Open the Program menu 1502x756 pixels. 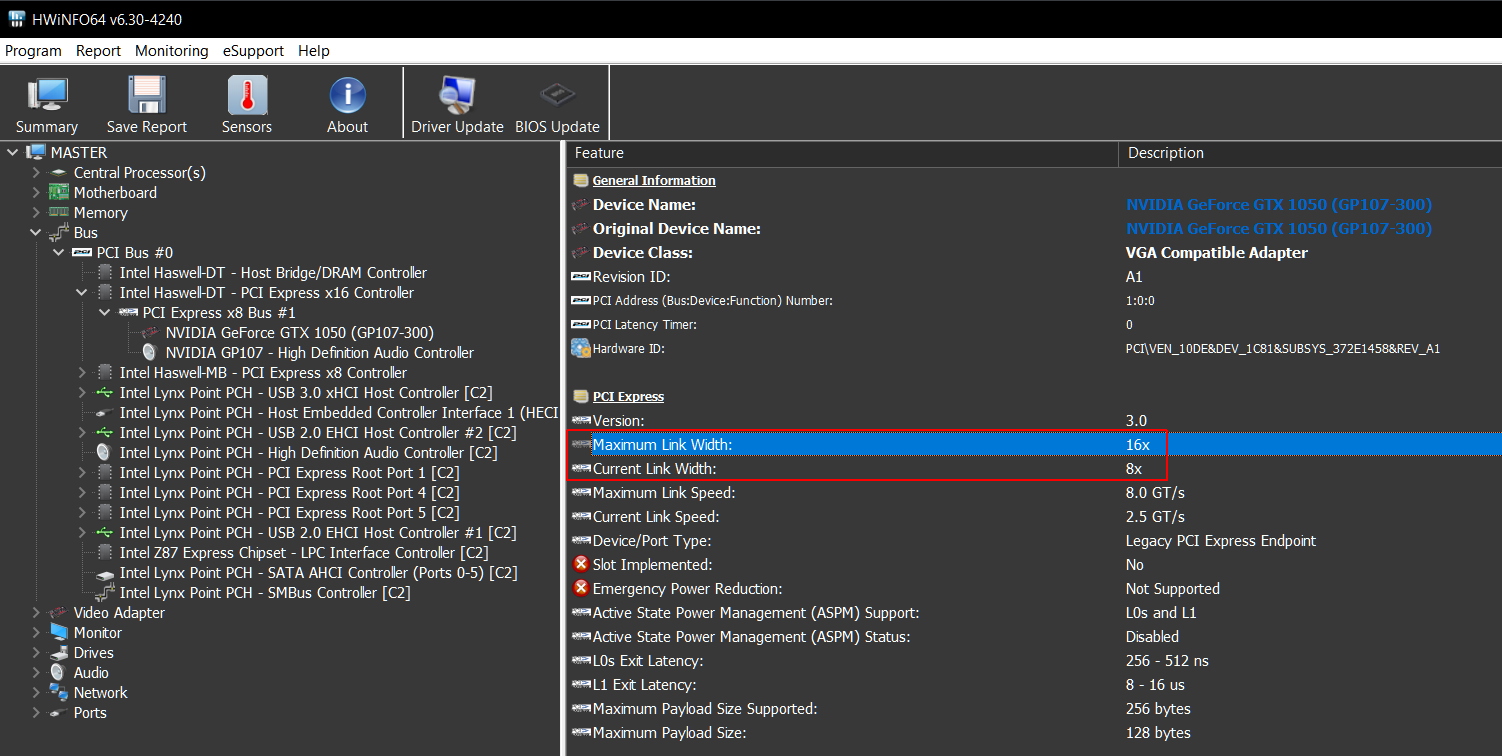pos(33,50)
